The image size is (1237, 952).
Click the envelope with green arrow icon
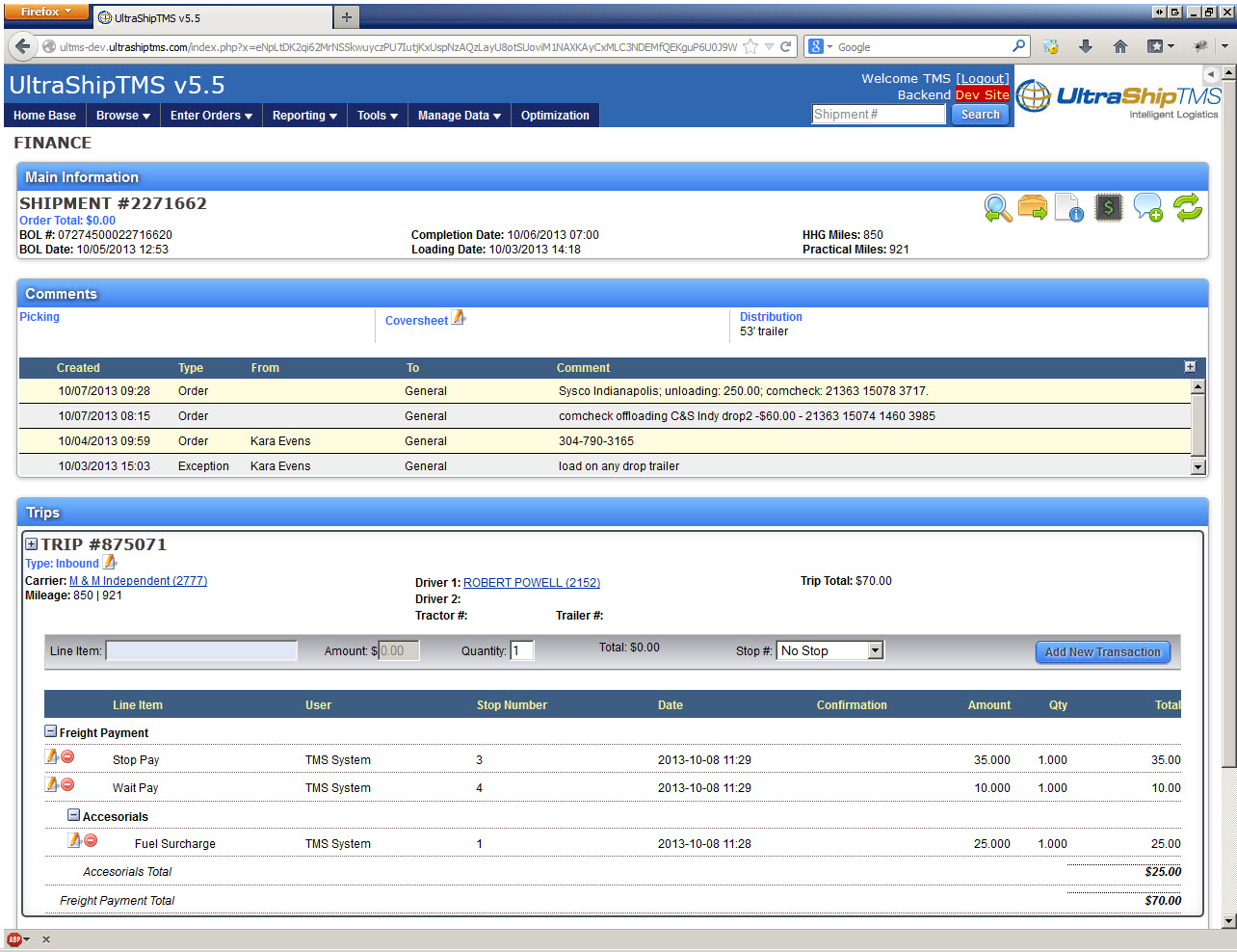1033,207
